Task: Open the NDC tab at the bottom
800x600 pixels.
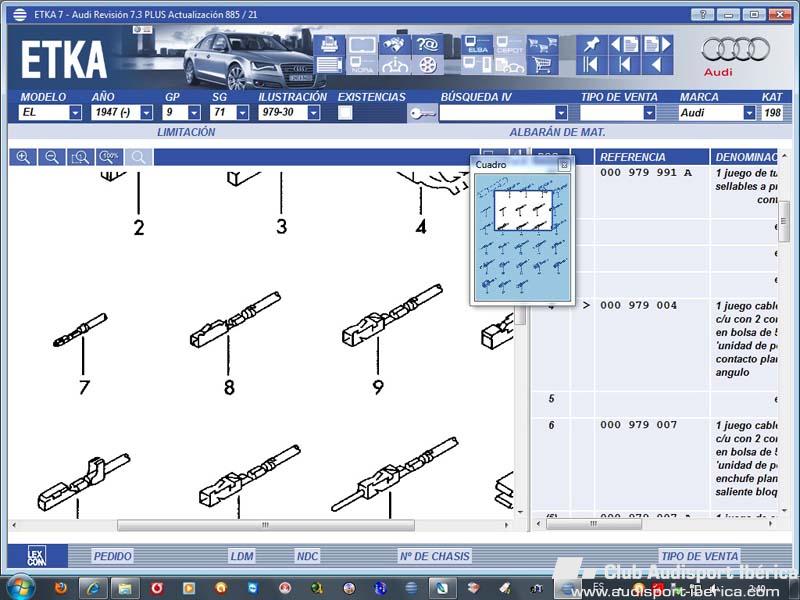Action: point(307,556)
